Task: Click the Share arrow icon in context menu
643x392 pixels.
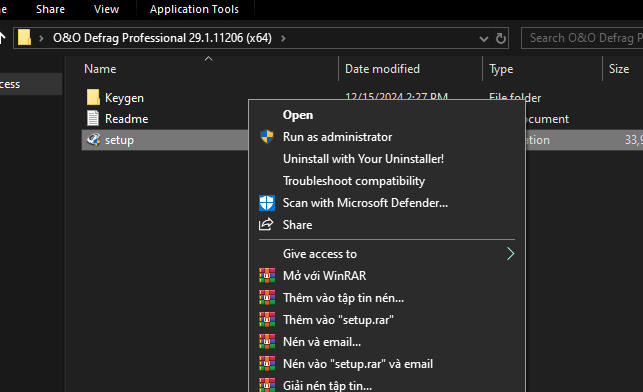Action: pyautogui.click(x=266, y=224)
